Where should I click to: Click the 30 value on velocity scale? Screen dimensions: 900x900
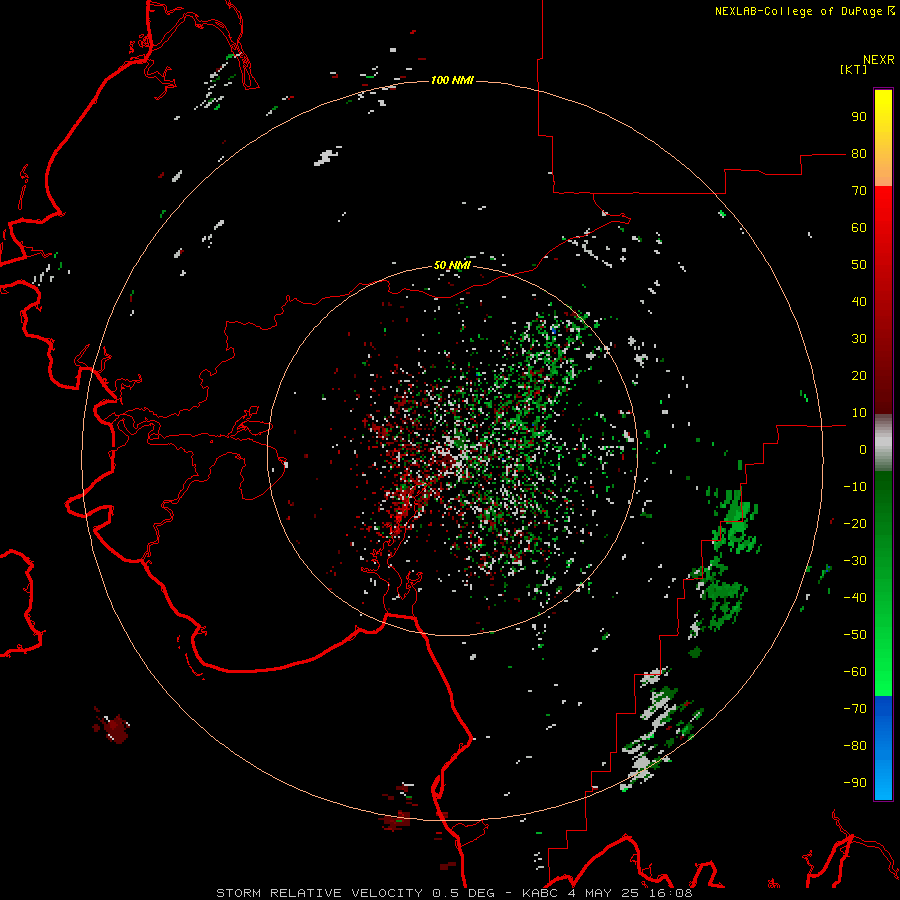click(859, 339)
